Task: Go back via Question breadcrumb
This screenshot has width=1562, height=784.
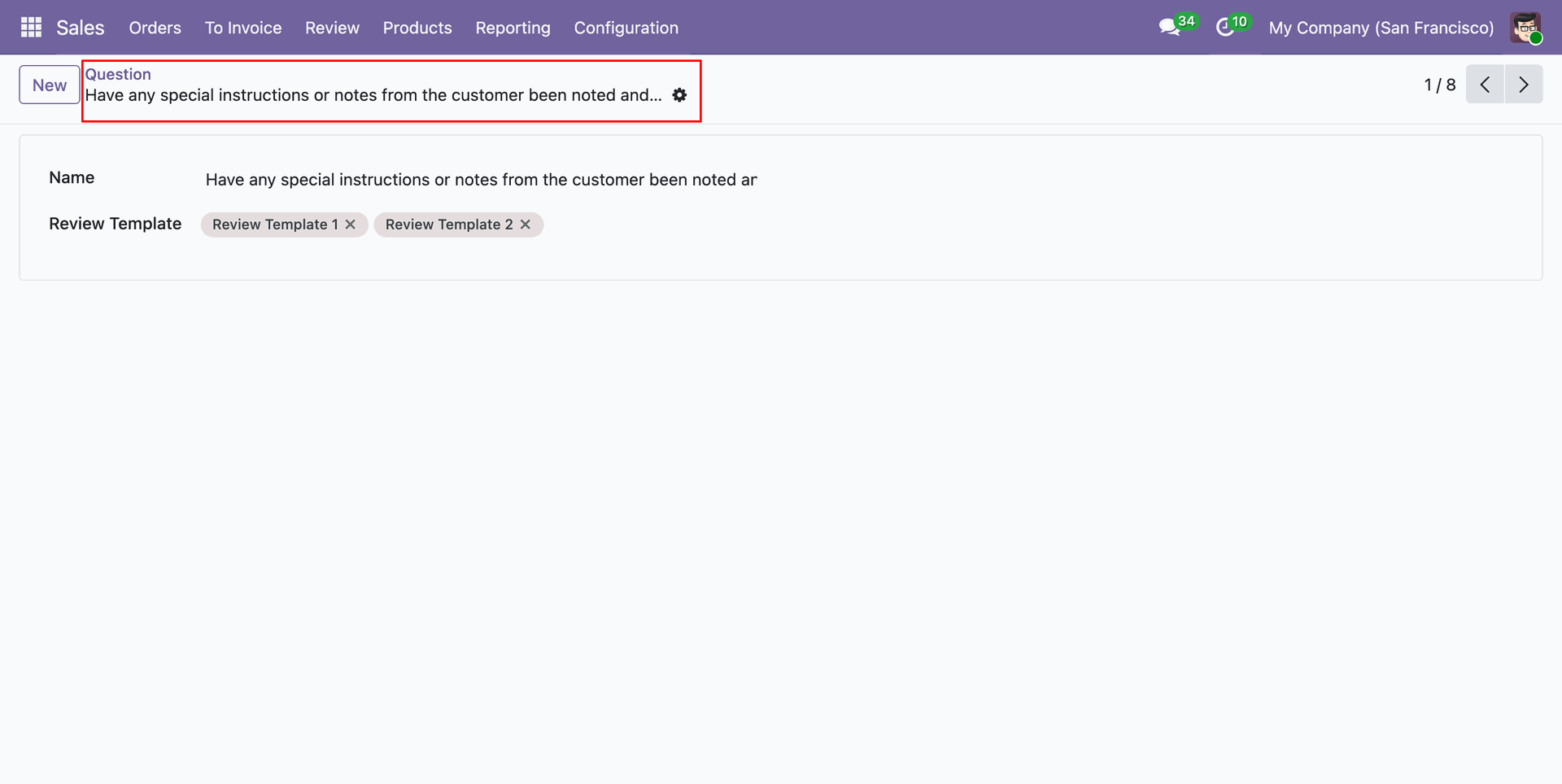Action: pyautogui.click(x=118, y=74)
